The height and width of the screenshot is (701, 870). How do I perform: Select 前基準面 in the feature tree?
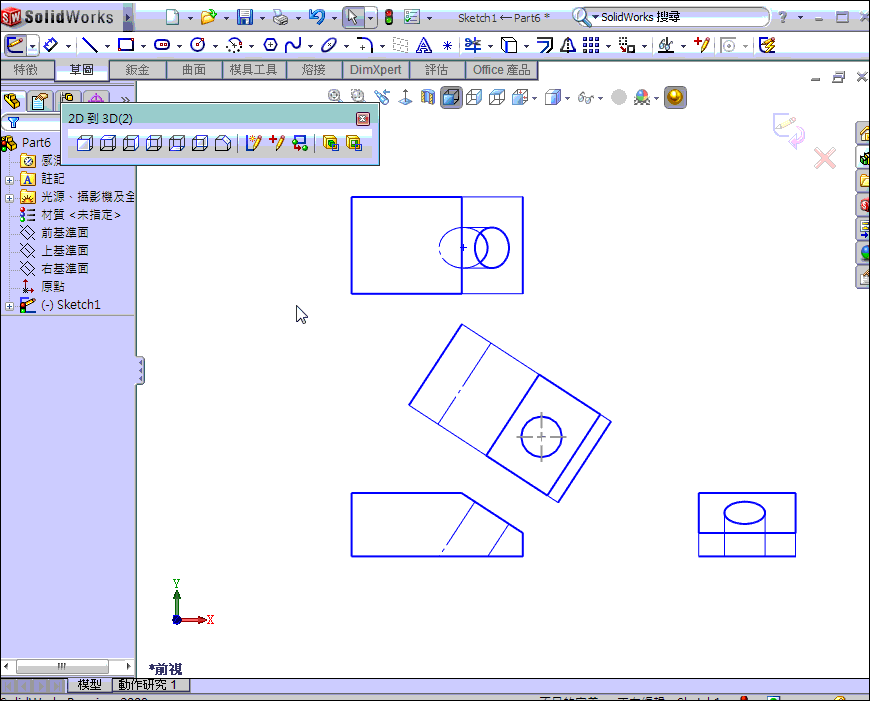[x=65, y=233]
